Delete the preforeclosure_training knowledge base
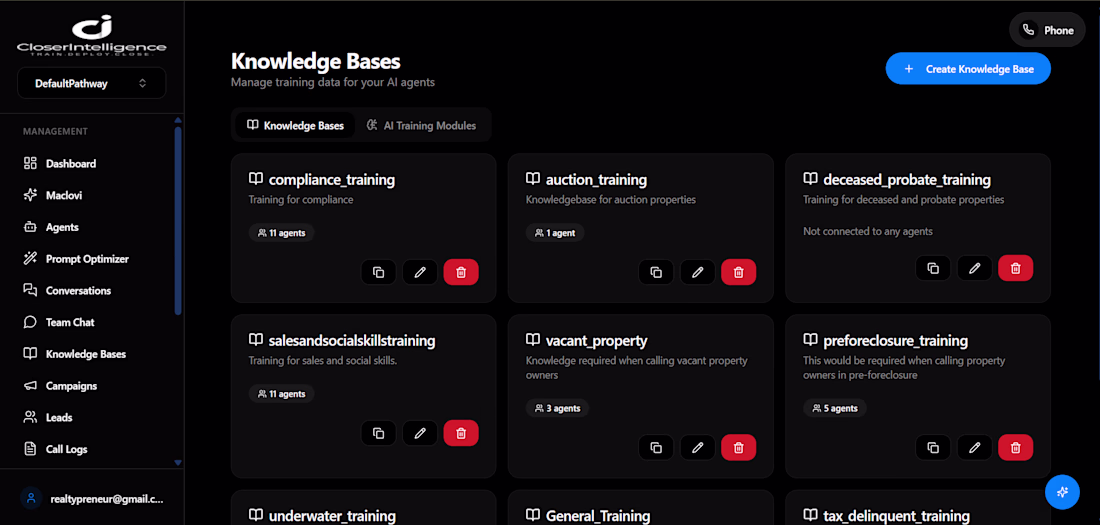The image size is (1100, 525). click(x=1015, y=447)
